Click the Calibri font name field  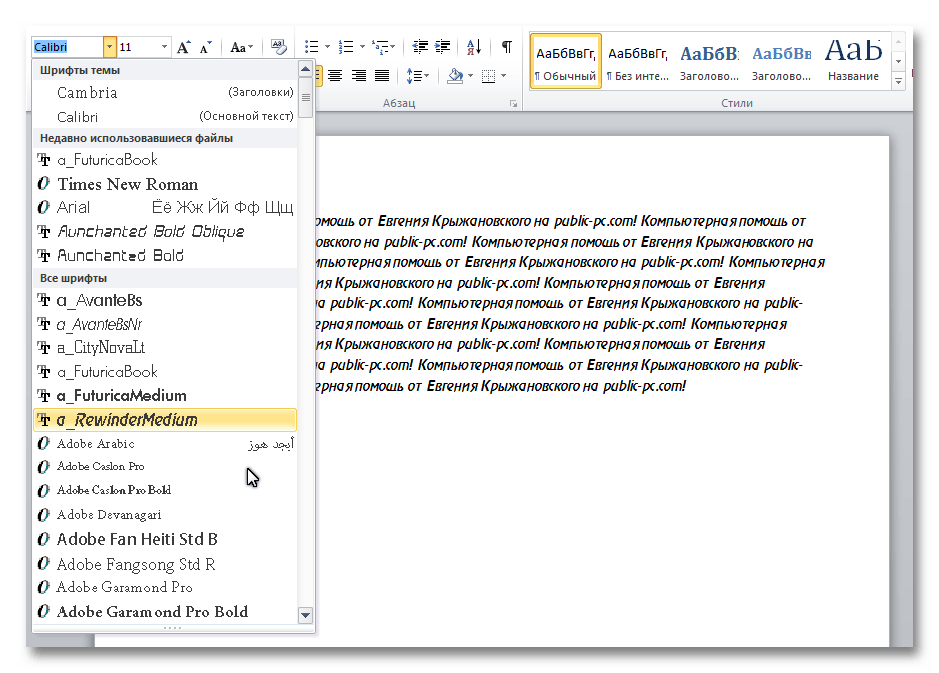click(68, 47)
